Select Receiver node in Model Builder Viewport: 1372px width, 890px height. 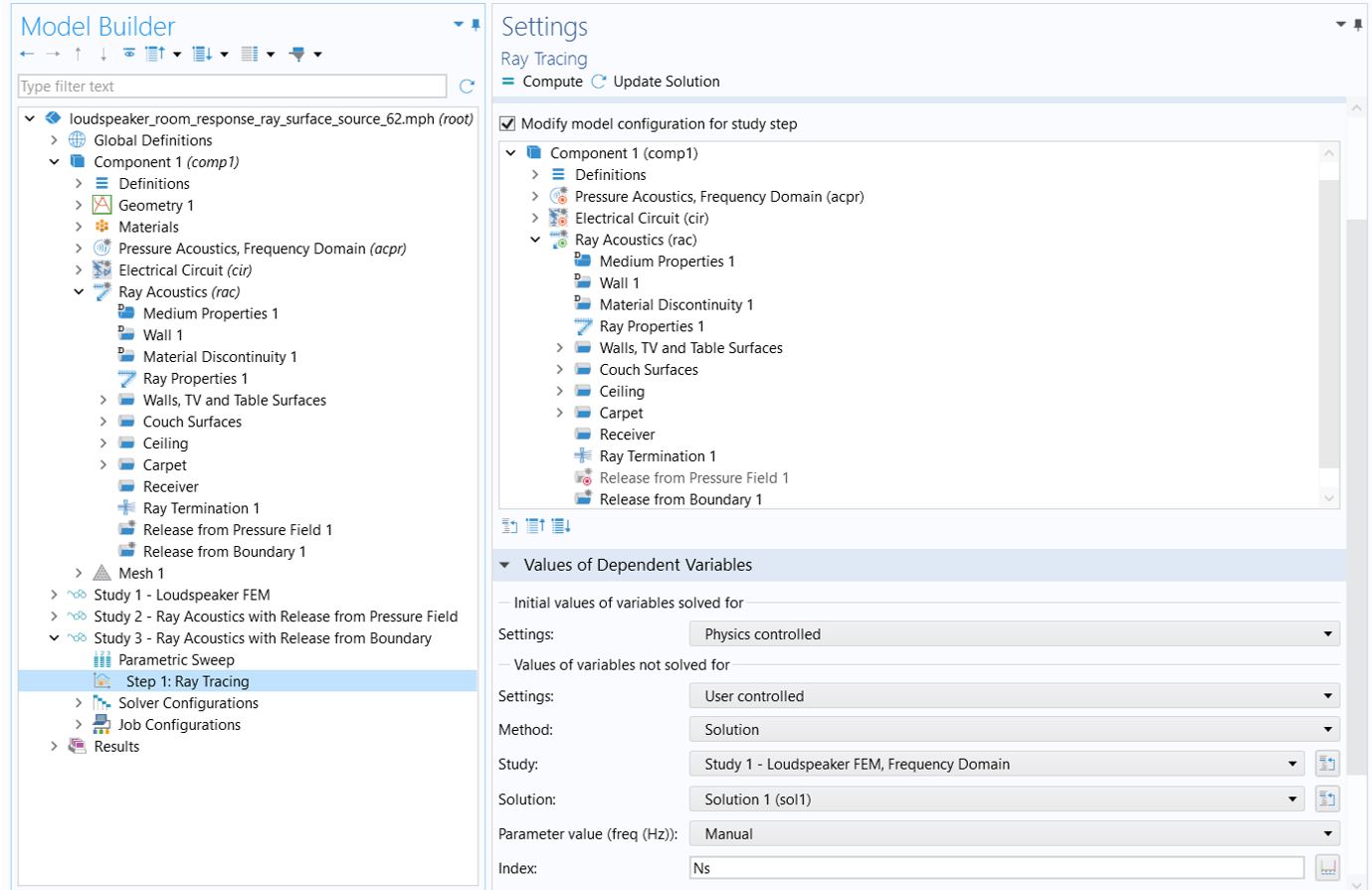pyautogui.click(x=171, y=486)
